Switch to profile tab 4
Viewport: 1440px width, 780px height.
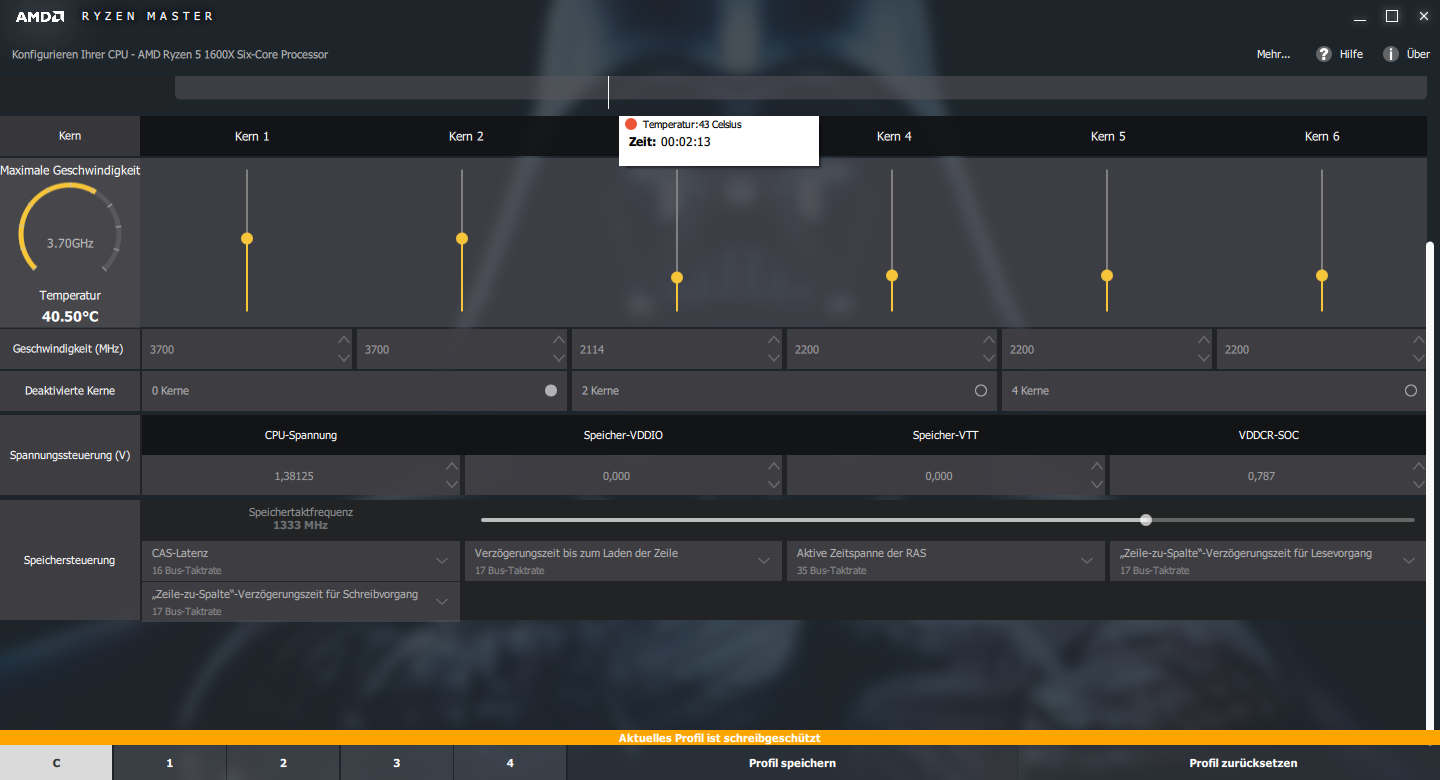click(510, 763)
